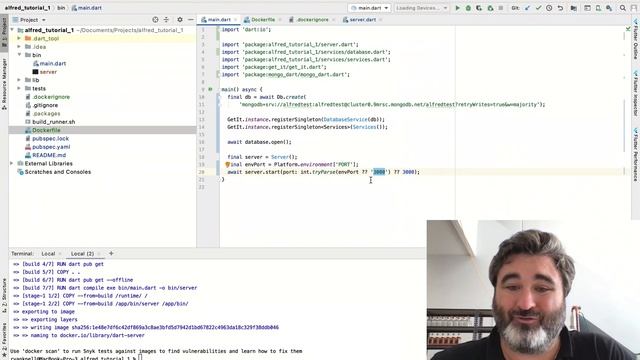This screenshot has height=360, width=640.
Task: Hide the Project panel with minus icon
Action: coord(191,20)
